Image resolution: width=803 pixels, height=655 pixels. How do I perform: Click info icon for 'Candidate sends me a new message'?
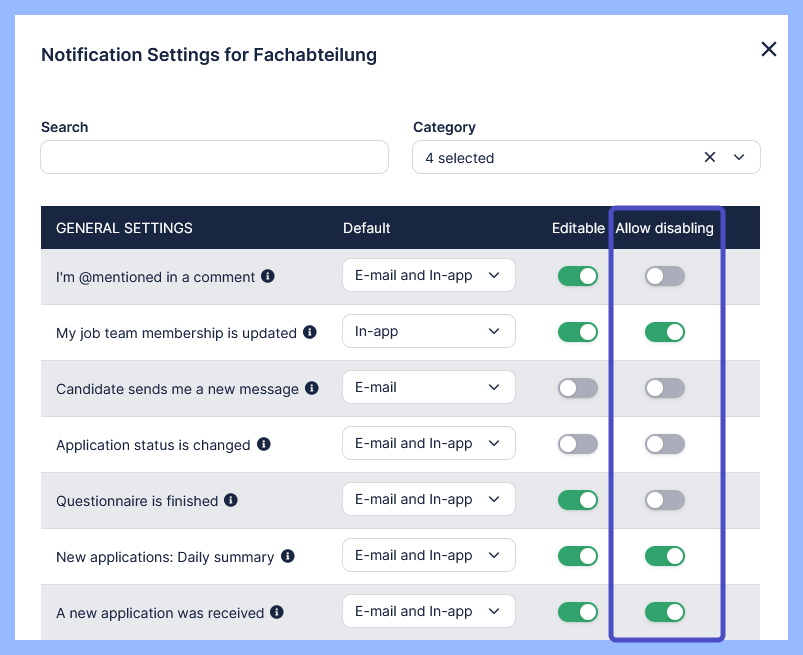(312, 388)
